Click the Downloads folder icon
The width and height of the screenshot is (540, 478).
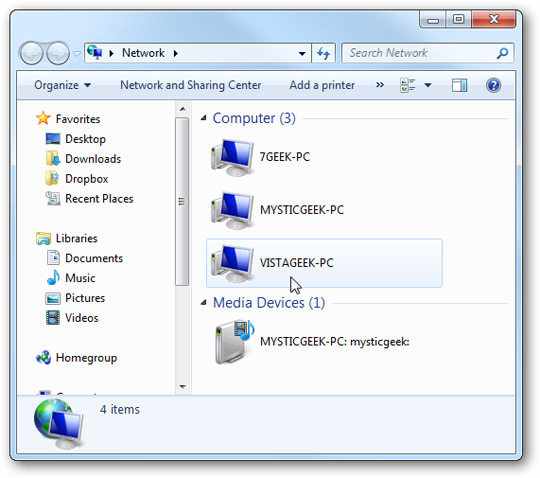(x=53, y=158)
